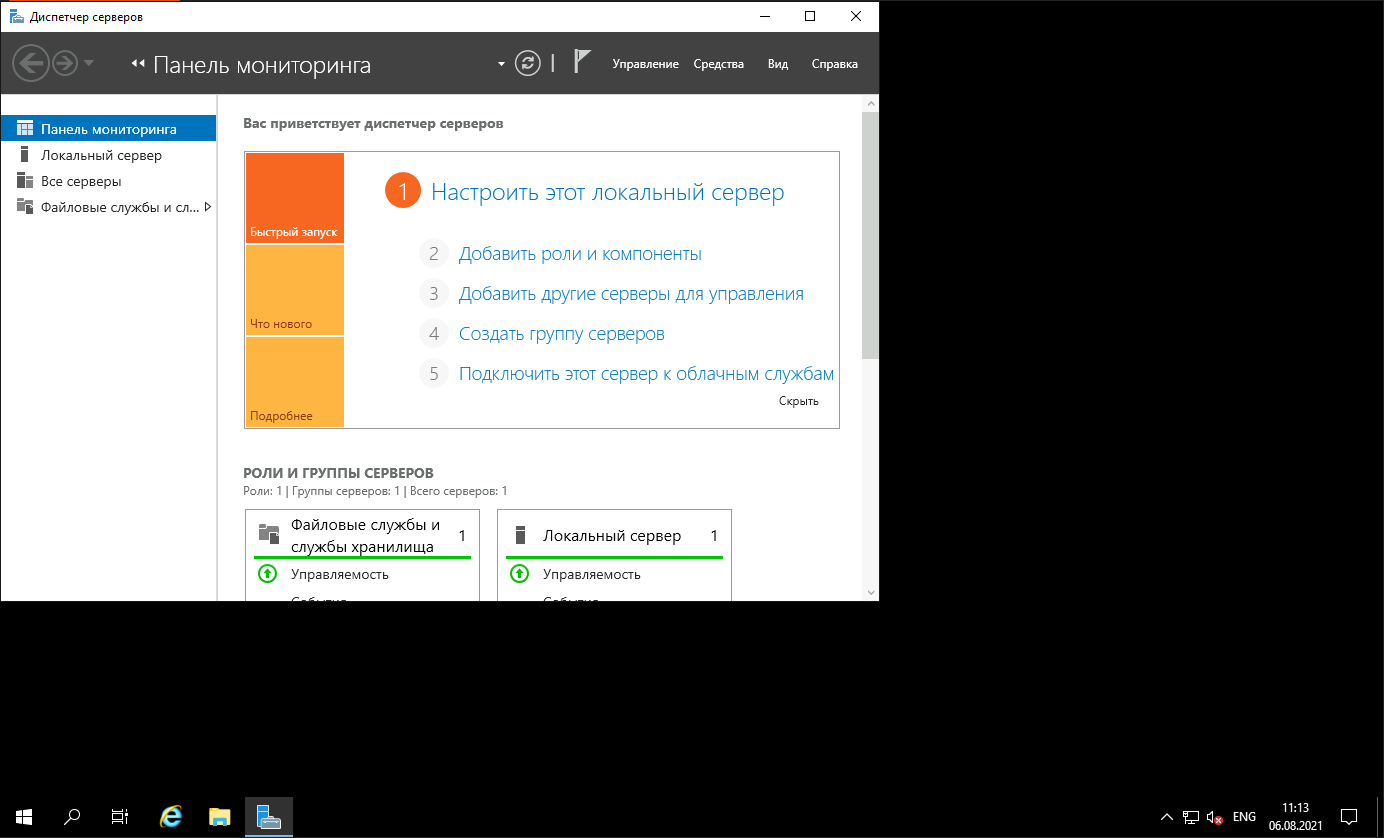1384x838 pixels.
Task: Click Скрыть to hide welcome tile
Action: click(x=799, y=401)
